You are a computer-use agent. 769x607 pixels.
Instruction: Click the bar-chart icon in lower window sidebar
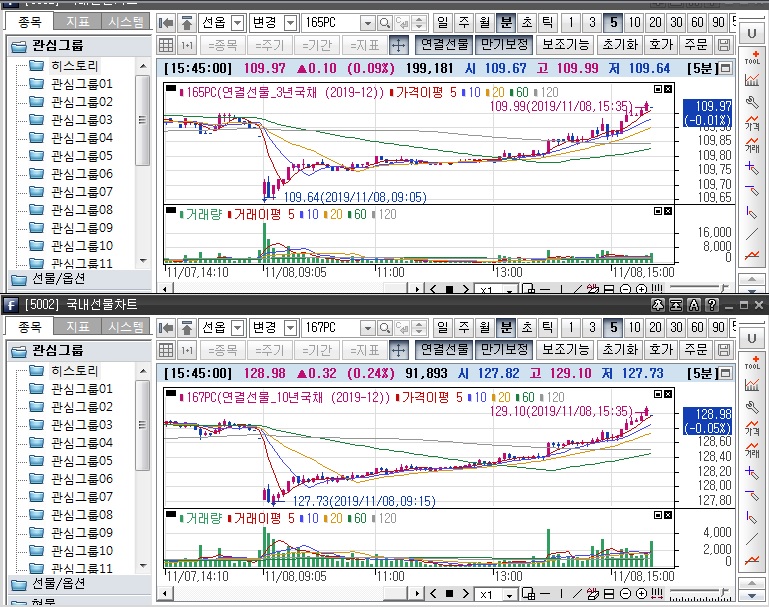tap(752, 384)
